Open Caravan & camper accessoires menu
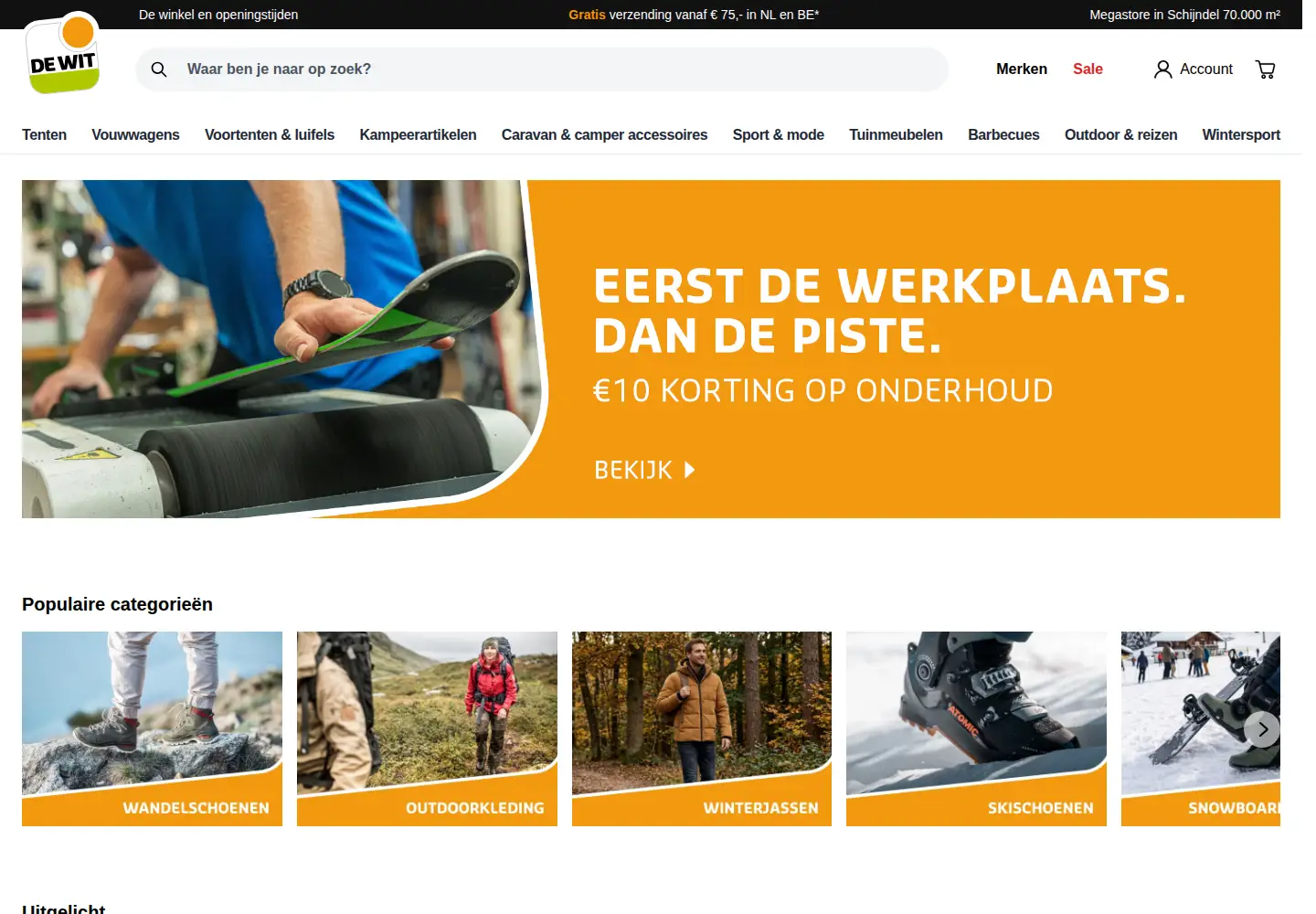1316x914 pixels. [604, 134]
